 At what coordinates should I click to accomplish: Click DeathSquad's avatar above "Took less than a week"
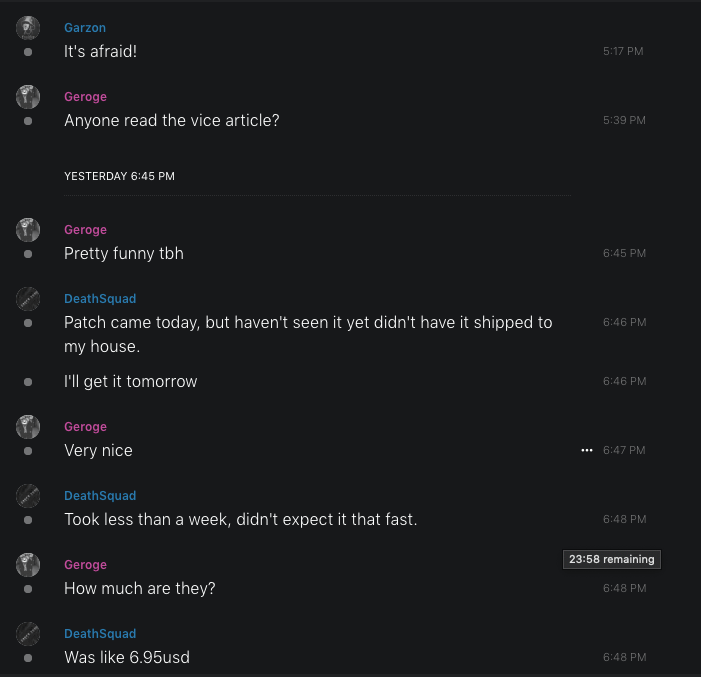(x=28, y=496)
